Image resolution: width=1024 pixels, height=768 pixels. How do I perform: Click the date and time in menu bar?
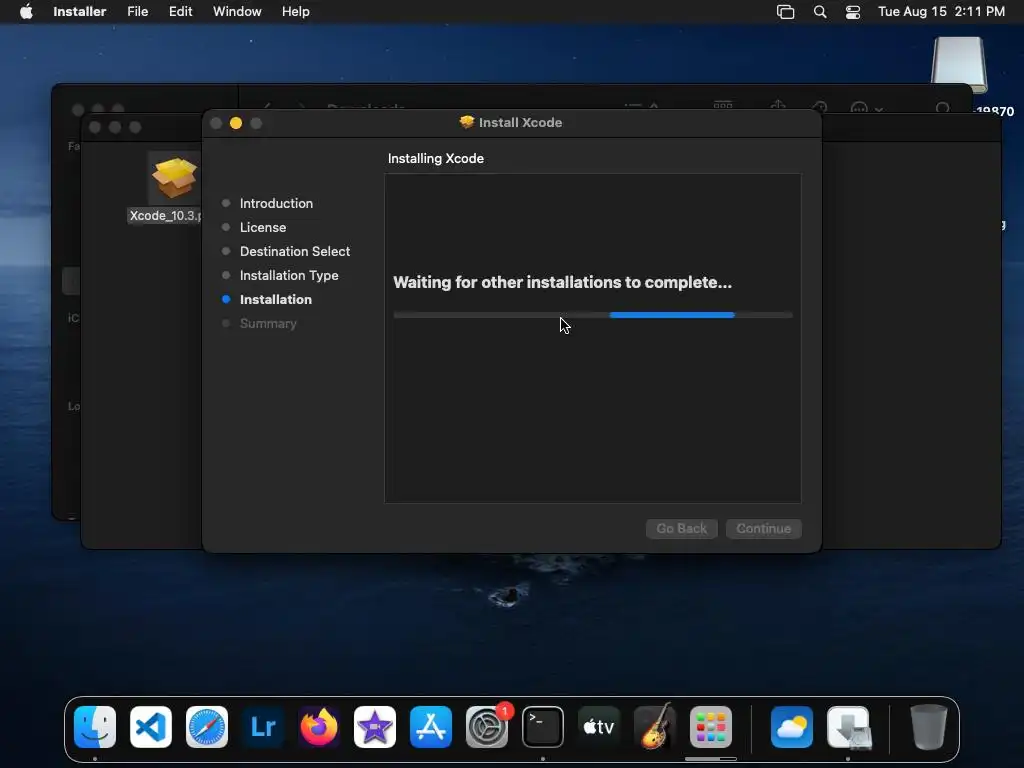(x=941, y=12)
